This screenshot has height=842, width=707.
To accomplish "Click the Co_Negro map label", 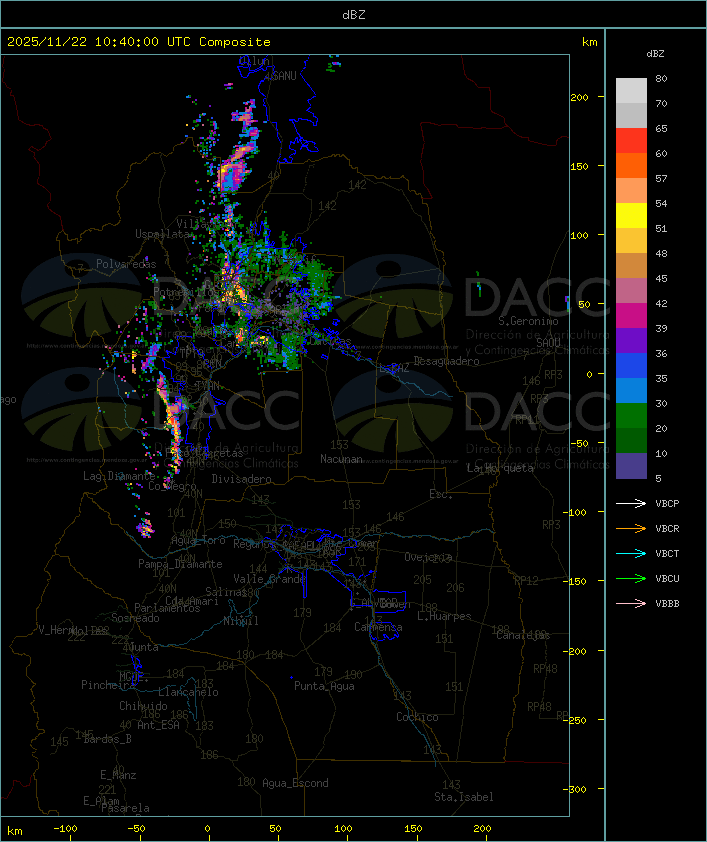I will point(172,485).
